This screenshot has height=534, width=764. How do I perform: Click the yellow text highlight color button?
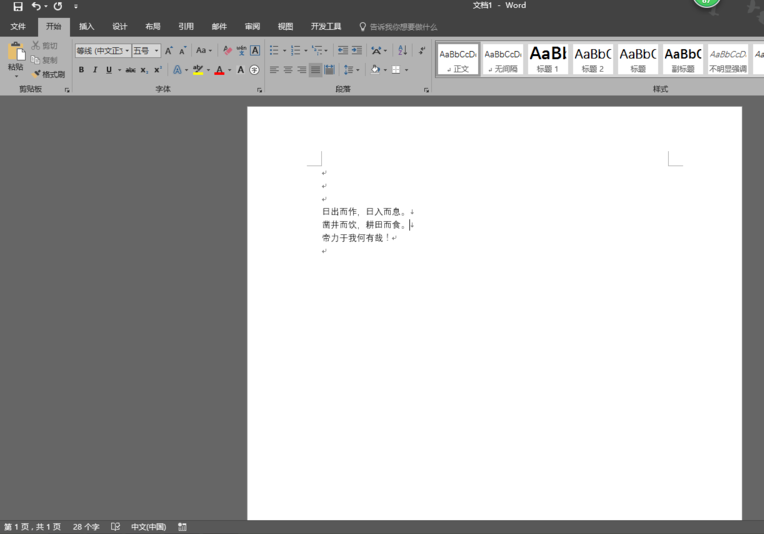pos(198,70)
